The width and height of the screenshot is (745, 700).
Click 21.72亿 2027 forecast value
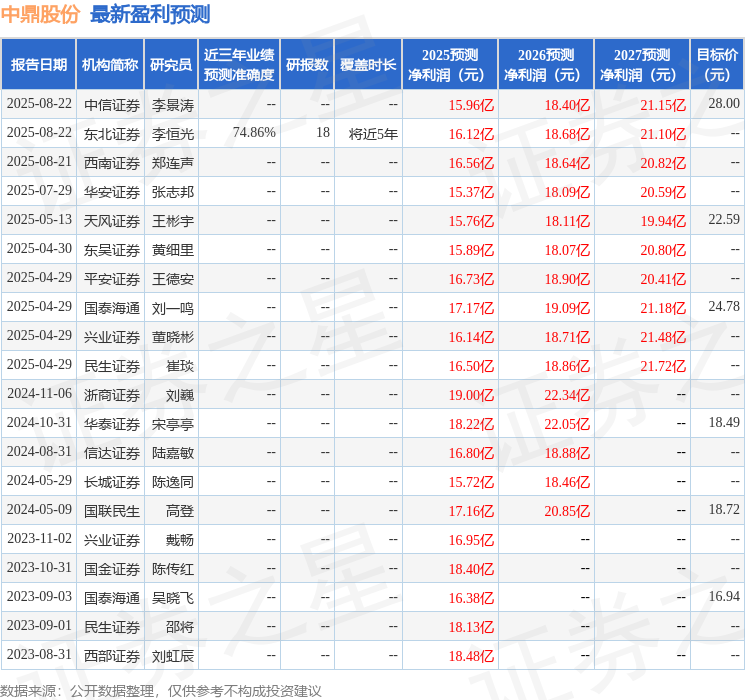tap(663, 366)
